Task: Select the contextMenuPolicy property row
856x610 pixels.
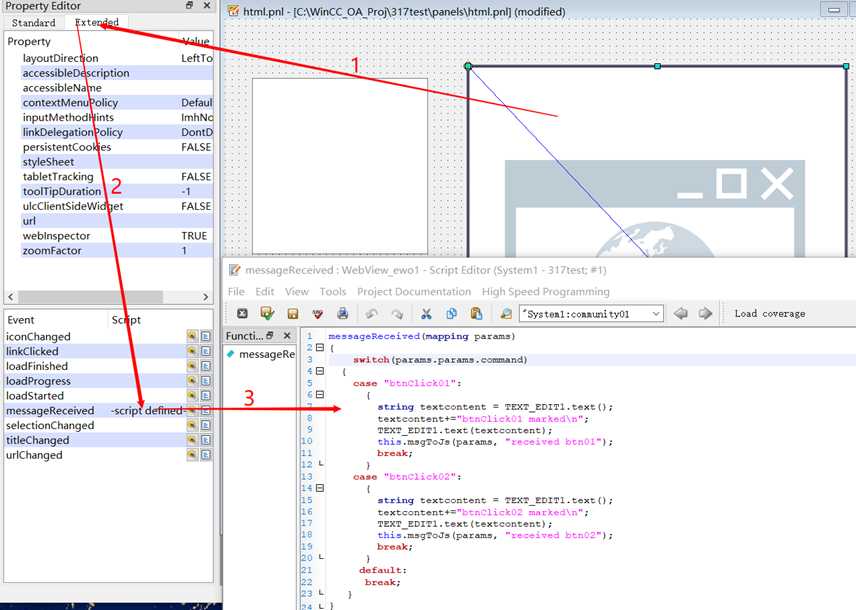Action: point(117,103)
